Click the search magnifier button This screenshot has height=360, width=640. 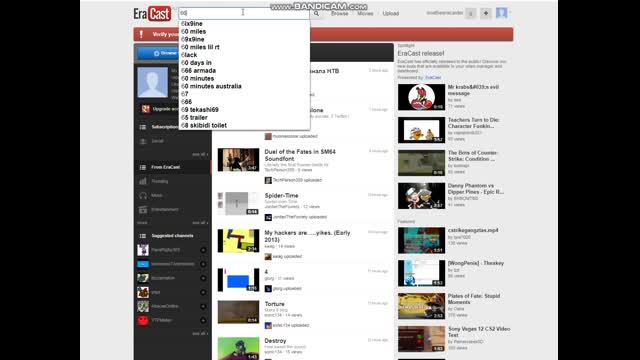tap(316, 13)
